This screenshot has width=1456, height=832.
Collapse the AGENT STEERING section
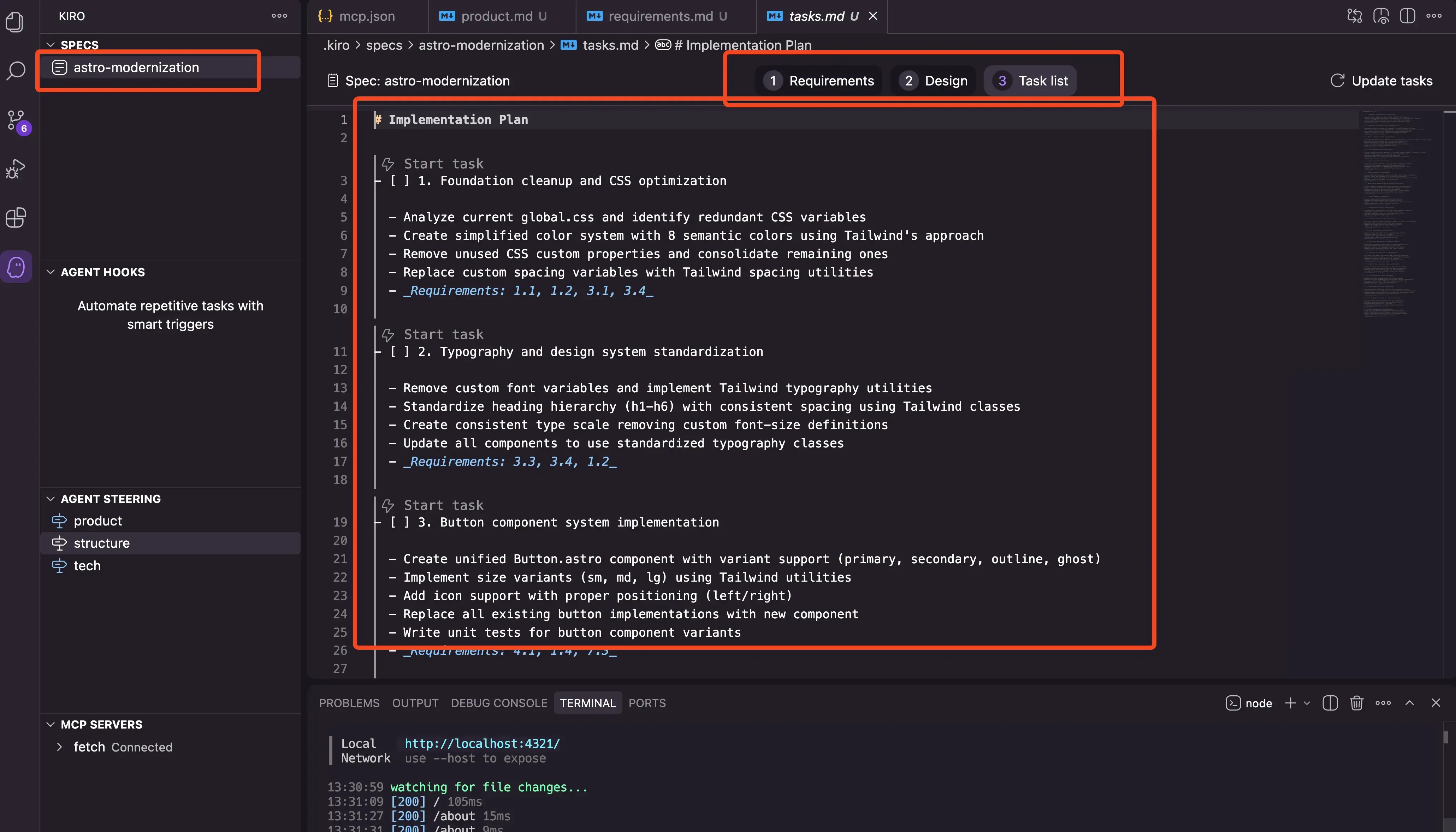[x=50, y=498]
